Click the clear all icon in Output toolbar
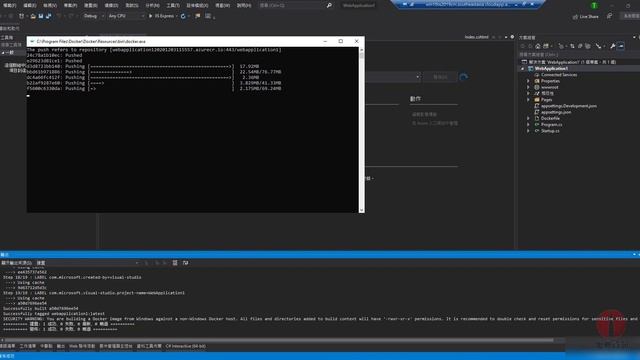Viewport: 640px width, 360px height. (175, 263)
